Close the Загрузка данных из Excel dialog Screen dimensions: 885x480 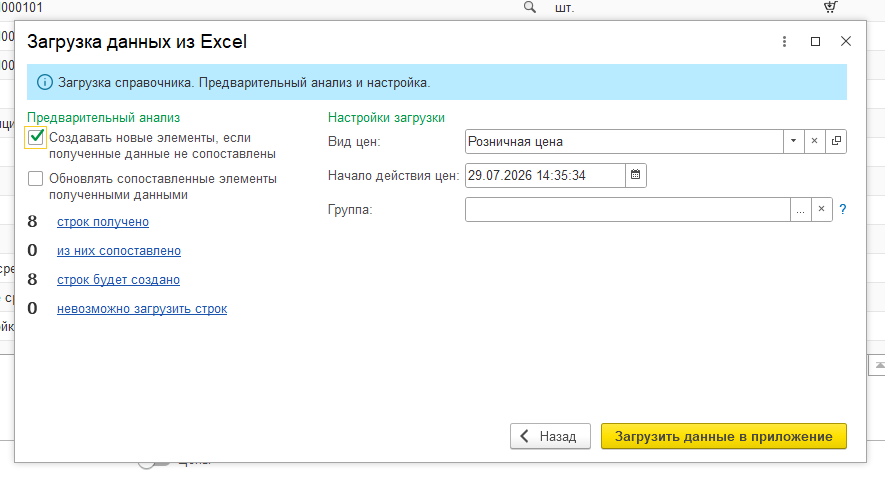point(845,41)
